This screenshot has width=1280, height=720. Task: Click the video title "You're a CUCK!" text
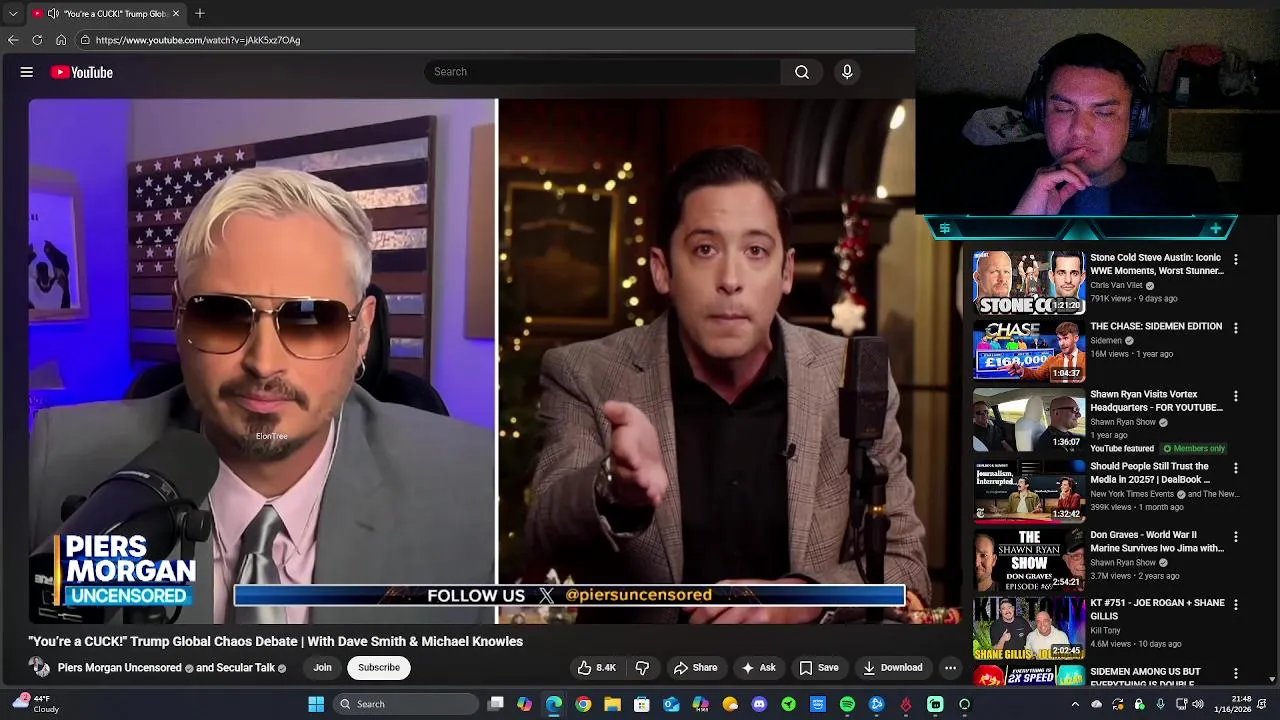[x=276, y=642]
